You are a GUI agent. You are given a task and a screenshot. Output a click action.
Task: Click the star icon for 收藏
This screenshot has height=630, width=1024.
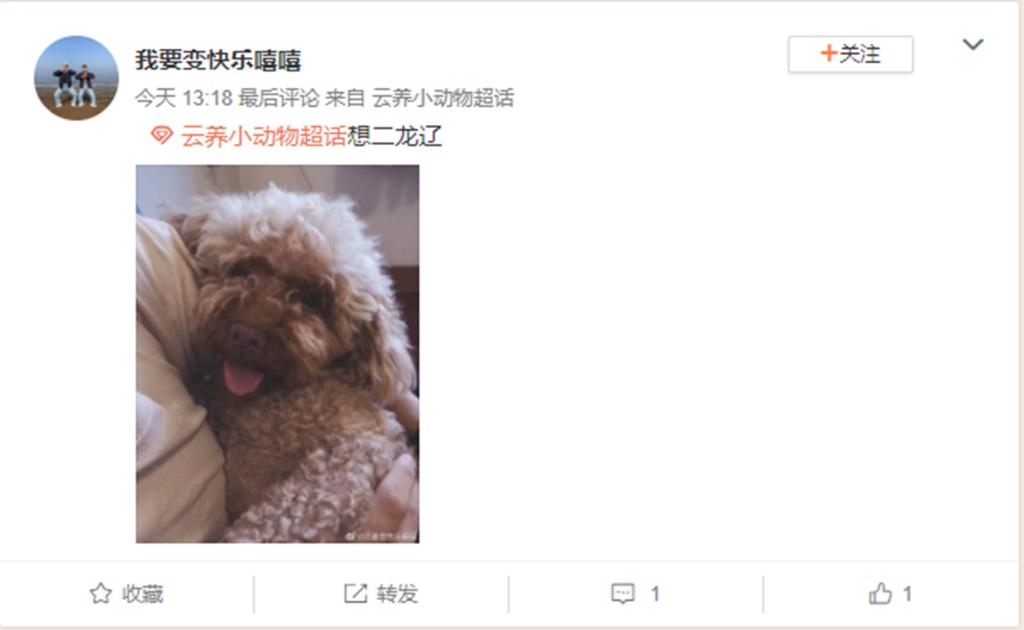pos(101,593)
